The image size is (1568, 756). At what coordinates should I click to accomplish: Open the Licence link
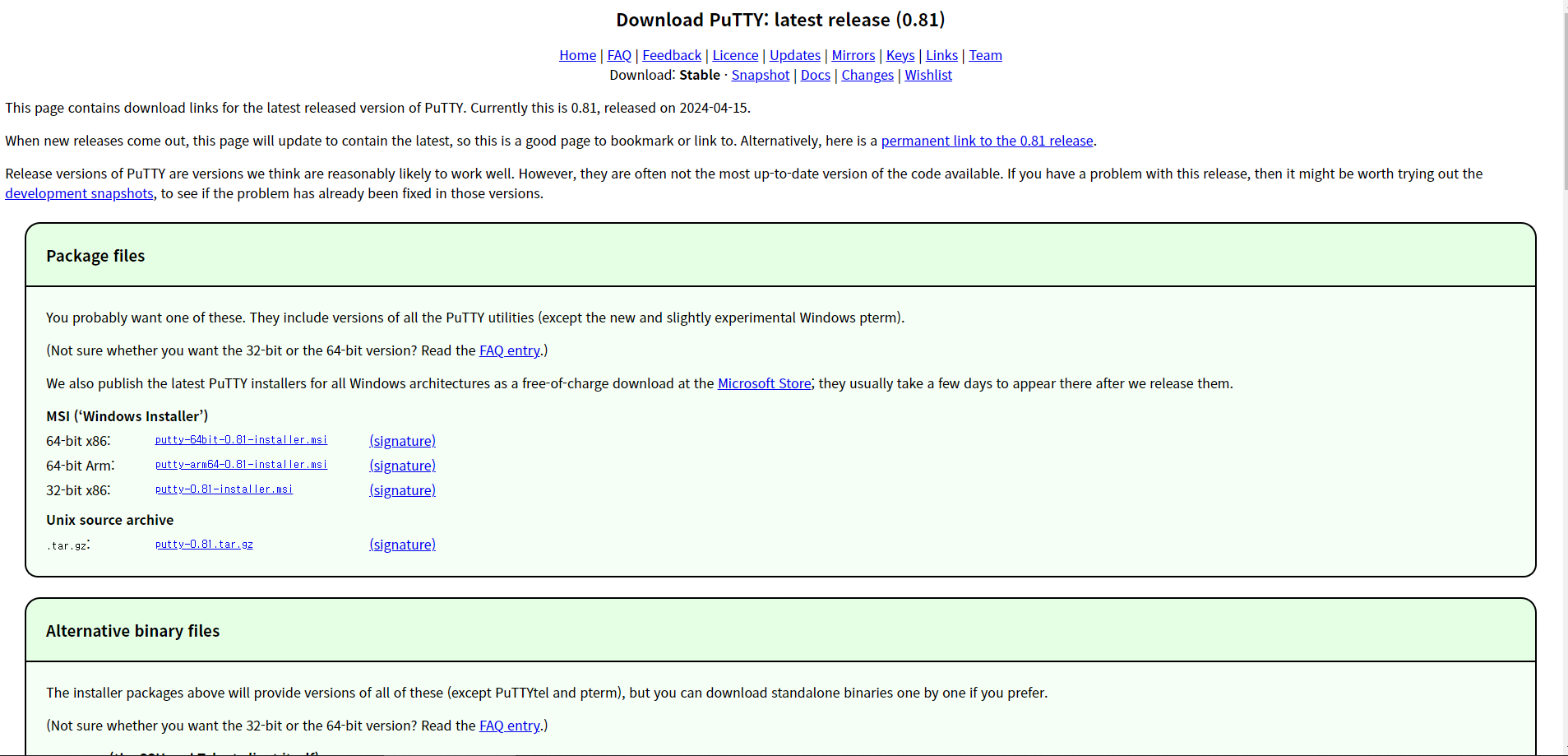735,55
